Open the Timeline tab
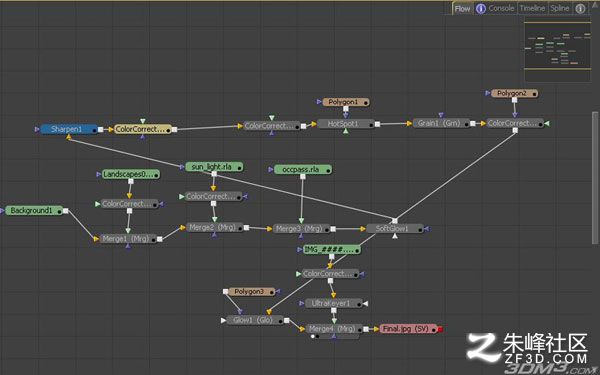Screen dimensions: 600x375 (x=532, y=8)
